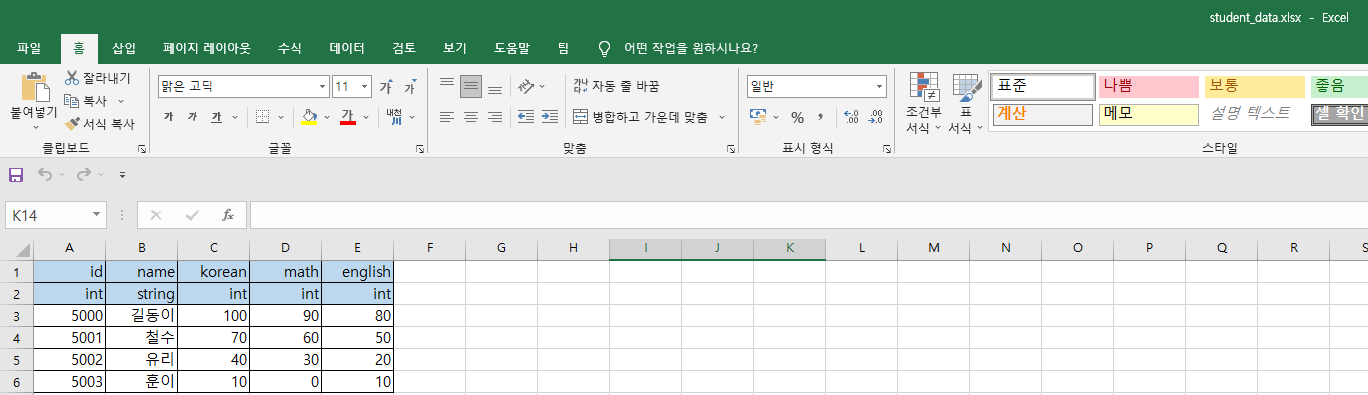Click the Insert Function fx icon
This screenshot has width=1368, height=395.
tap(228, 215)
